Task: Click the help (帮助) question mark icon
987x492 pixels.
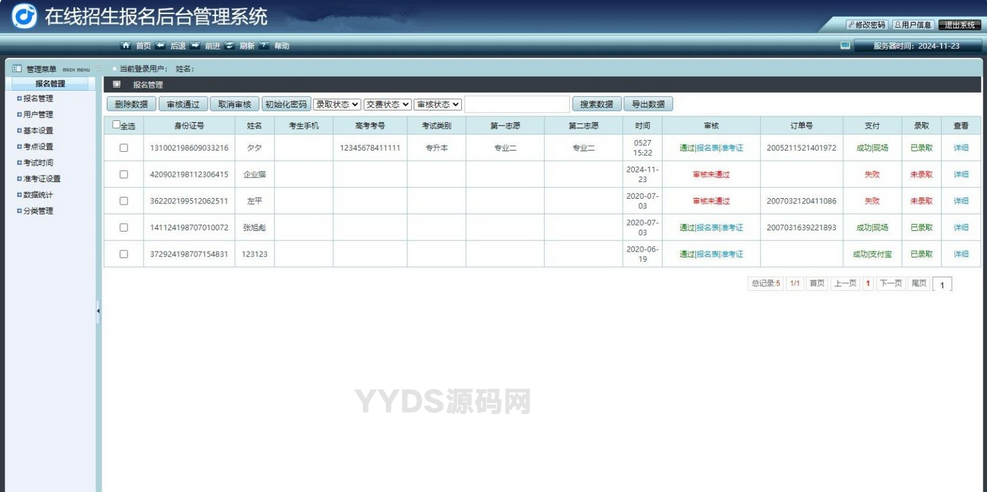Action: tap(264, 46)
